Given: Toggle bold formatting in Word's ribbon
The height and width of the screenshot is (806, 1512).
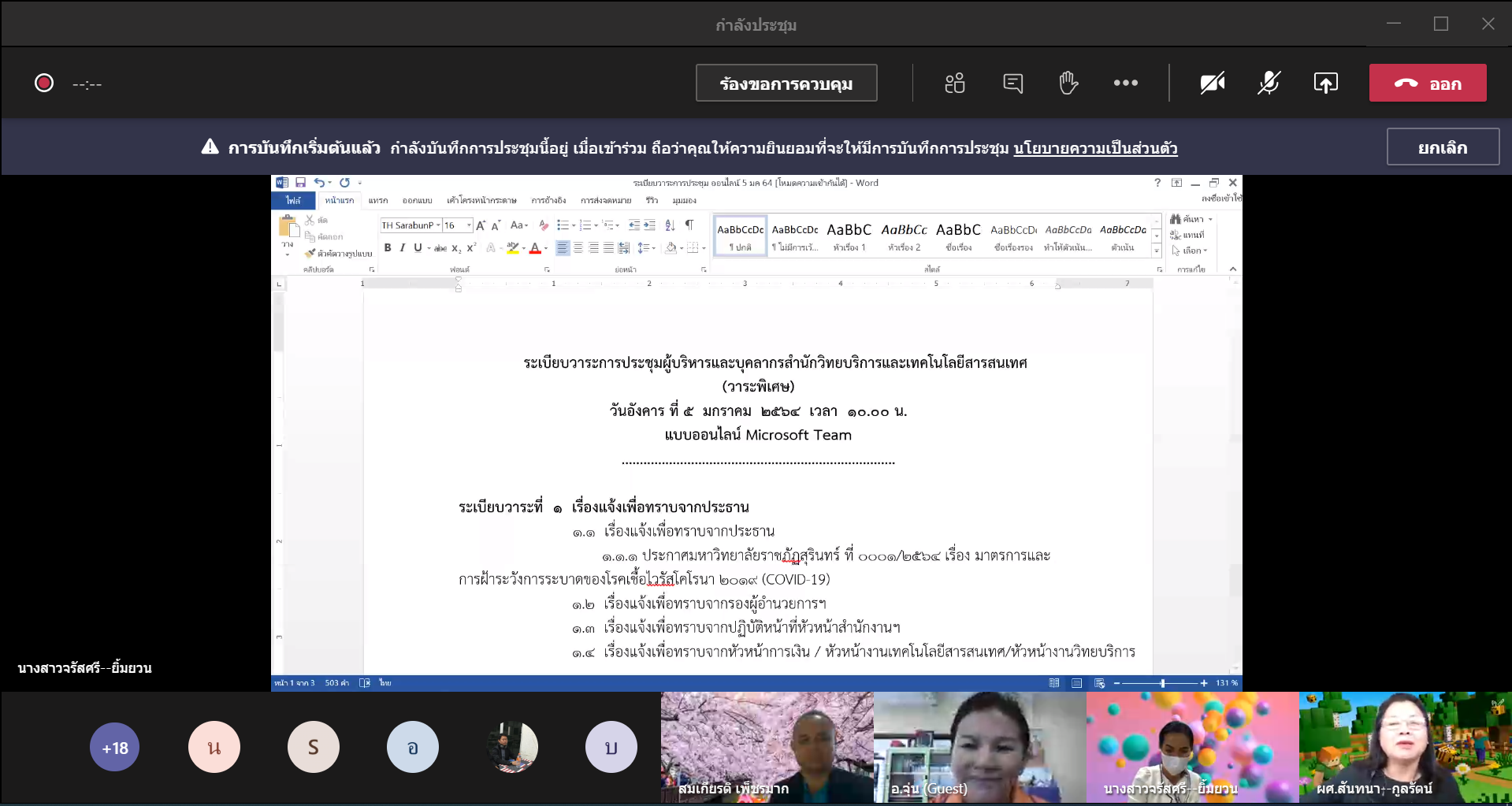Looking at the screenshot, I should (x=388, y=248).
